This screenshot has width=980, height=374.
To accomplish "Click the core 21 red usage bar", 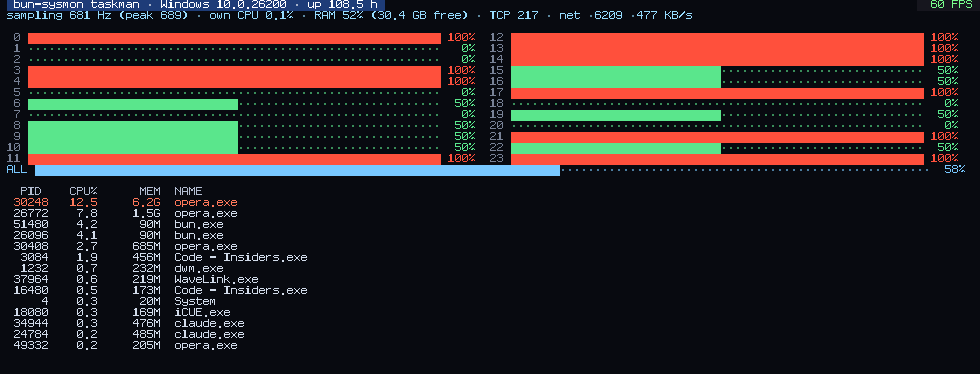I will (718, 137).
